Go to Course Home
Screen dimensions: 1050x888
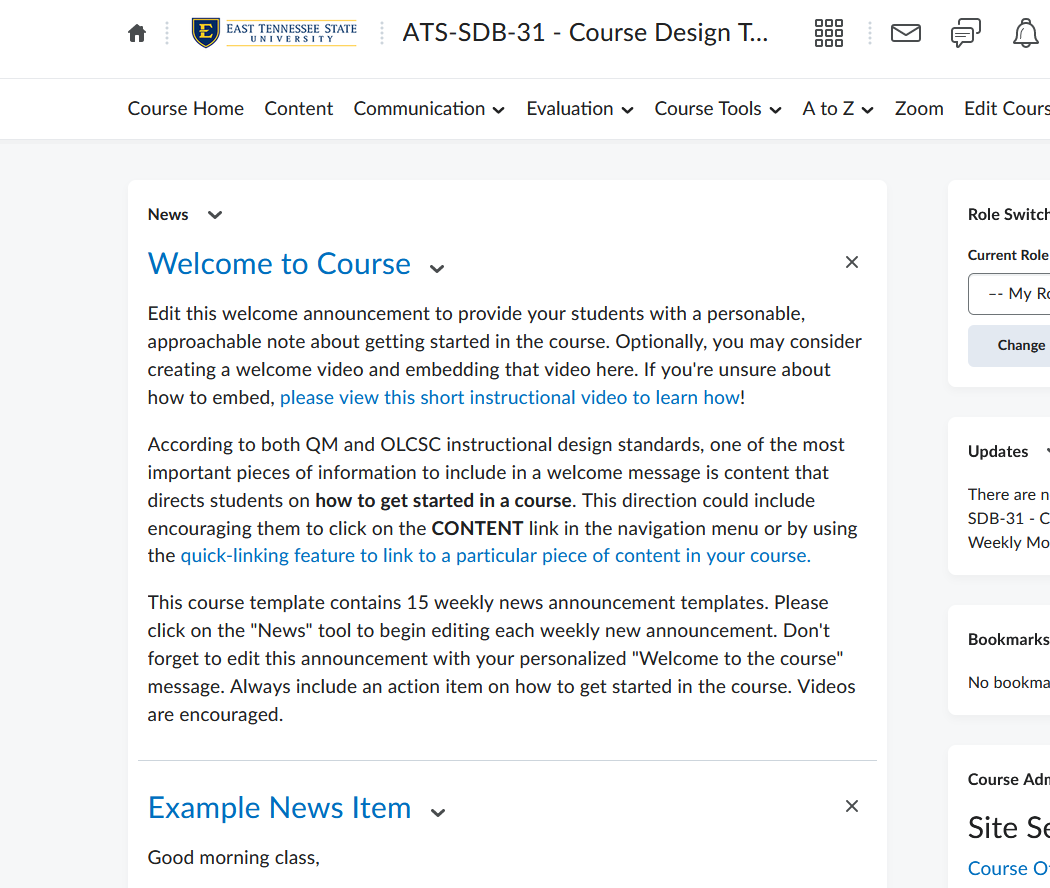click(x=185, y=109)
